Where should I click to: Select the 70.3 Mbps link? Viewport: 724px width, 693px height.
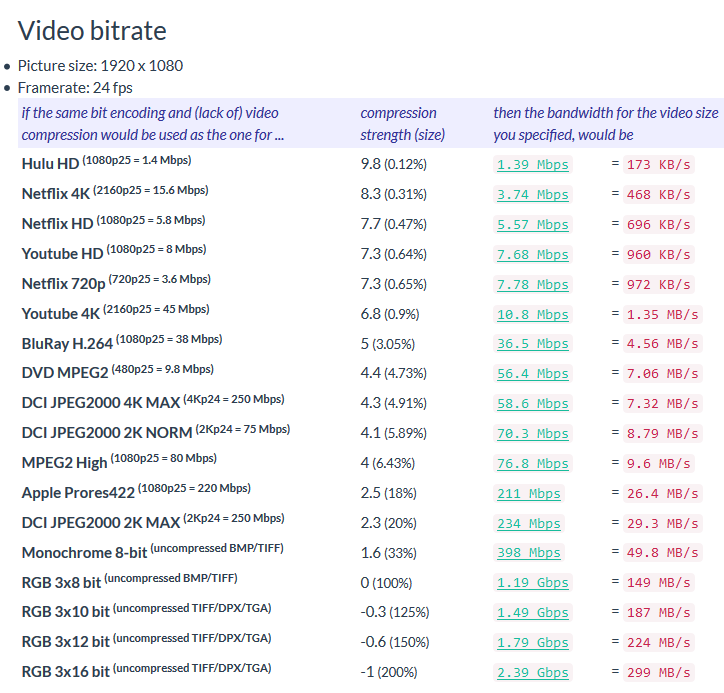[532, 434]
